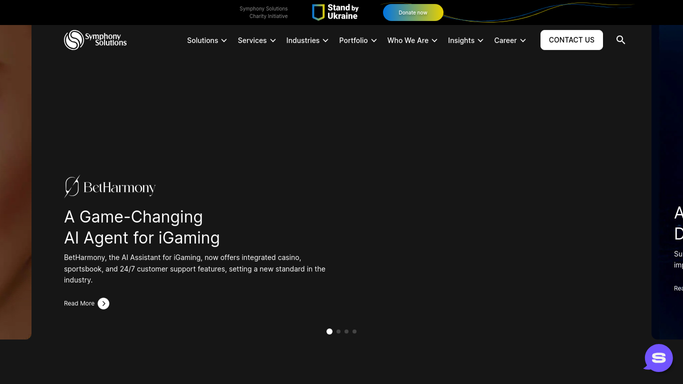The height and width of the screenshot is (384, 683).
Task: Expand the Services dropdown menu
Action: click(257, 40)
